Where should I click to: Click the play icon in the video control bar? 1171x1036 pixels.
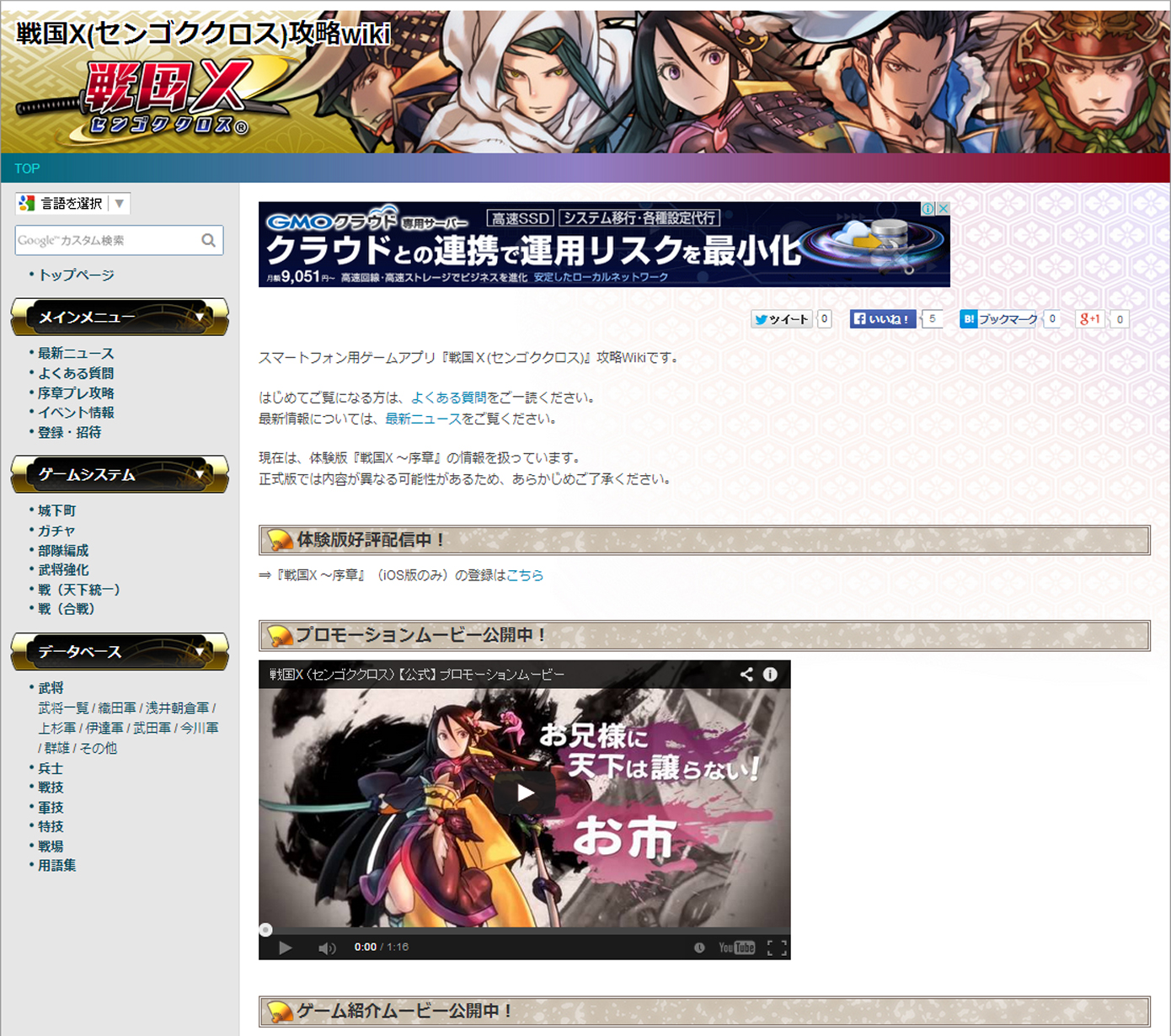point(286,948)
